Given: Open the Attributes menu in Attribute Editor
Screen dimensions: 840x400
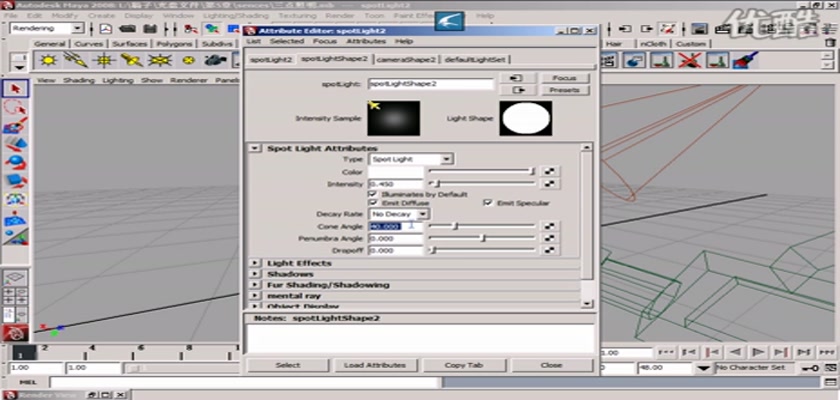Looking at the screenshot, I should tap(366, 41).
